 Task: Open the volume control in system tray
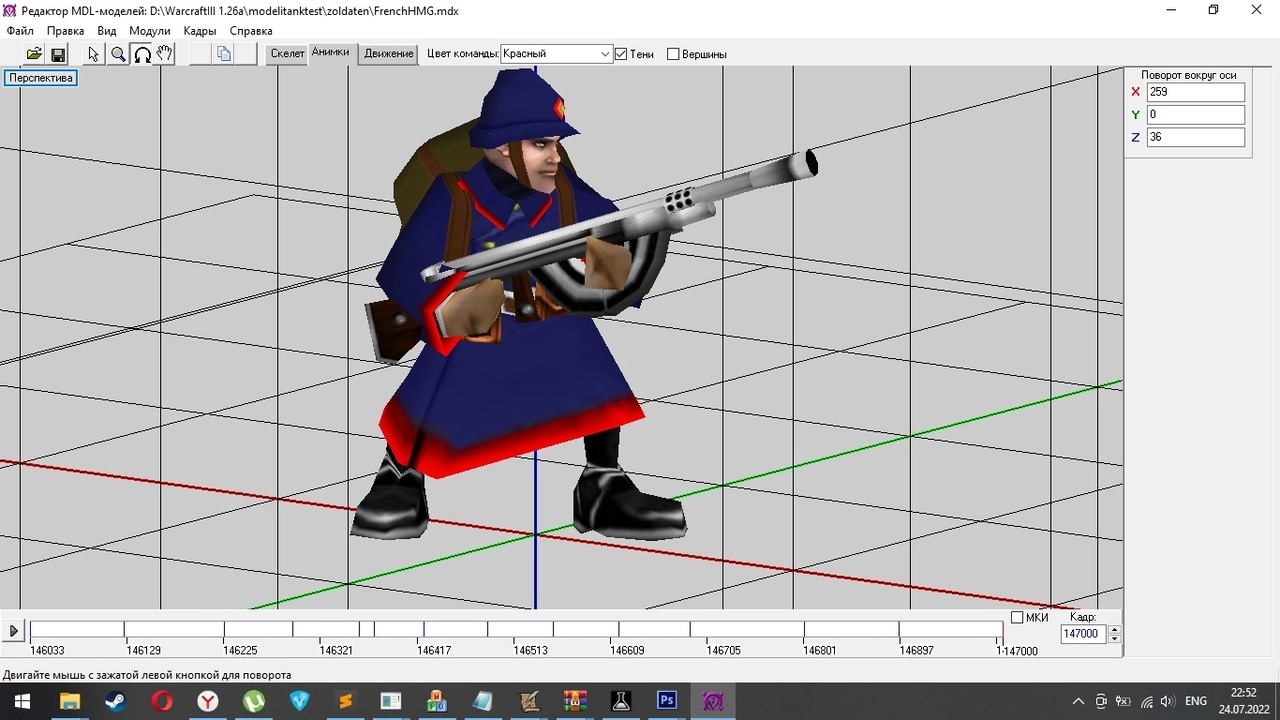1167,701
